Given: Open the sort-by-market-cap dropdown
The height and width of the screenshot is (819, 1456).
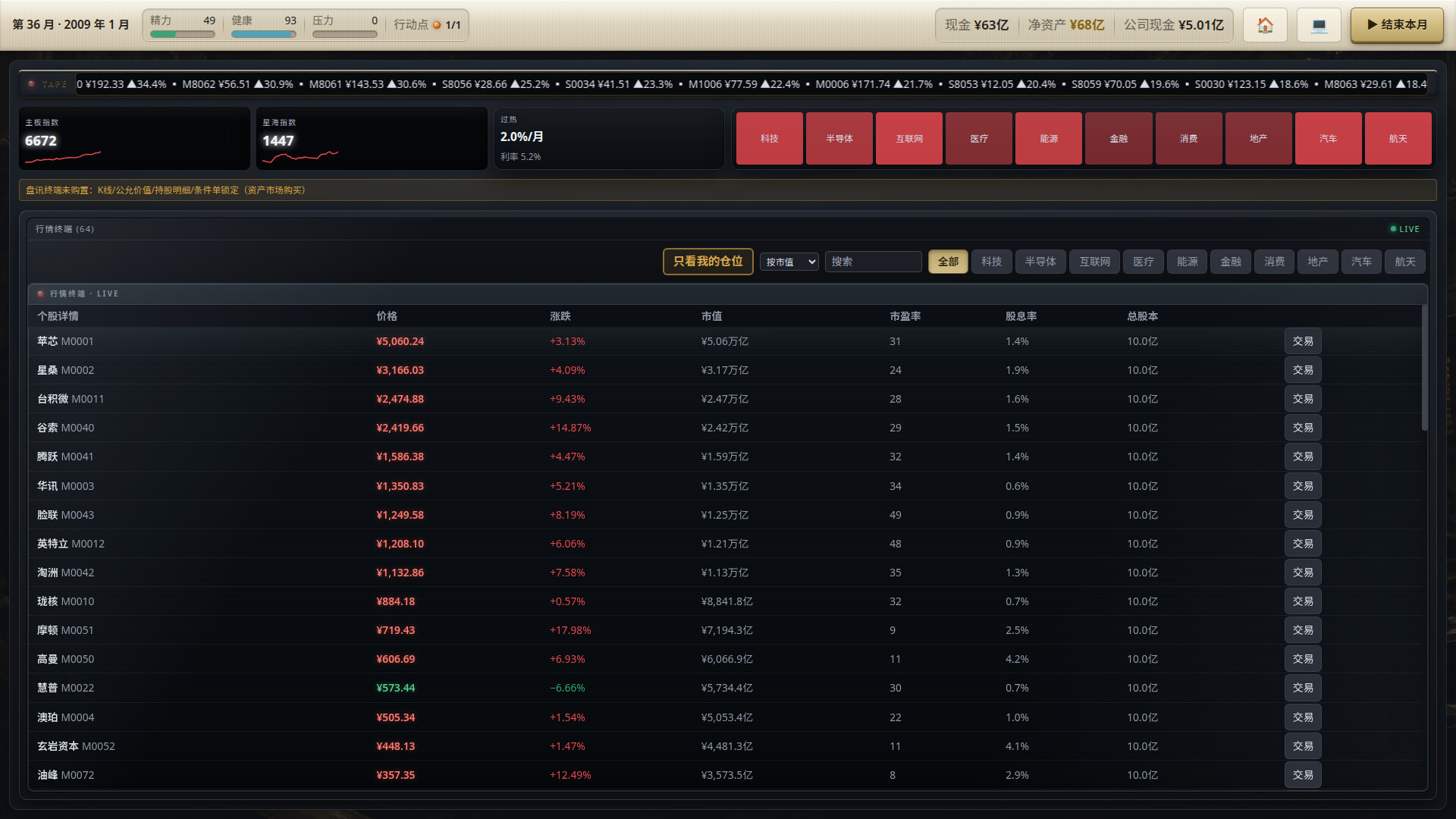Looking at the screenshot, I should point(789,262).
